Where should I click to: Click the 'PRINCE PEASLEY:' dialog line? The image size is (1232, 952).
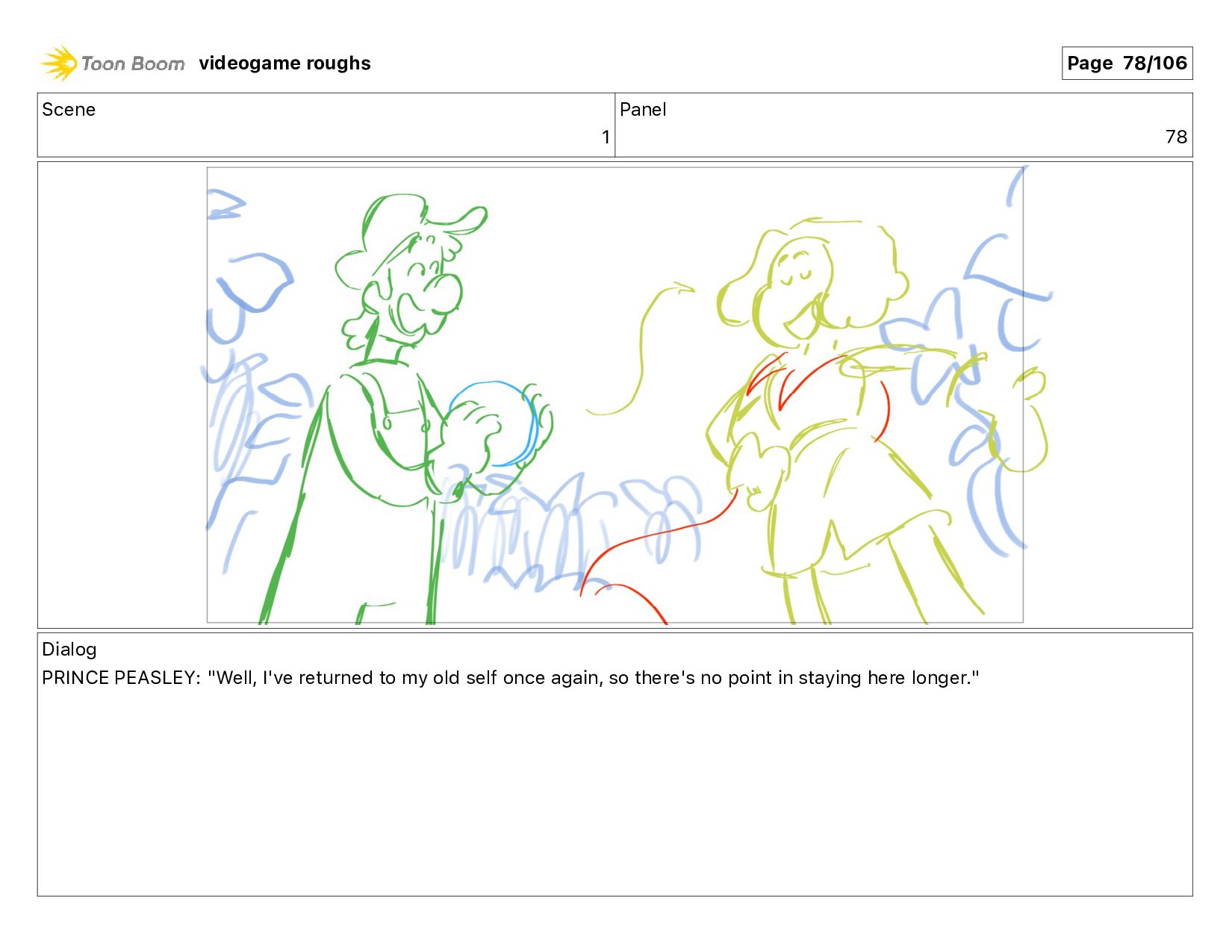click(x=511, y=678)
